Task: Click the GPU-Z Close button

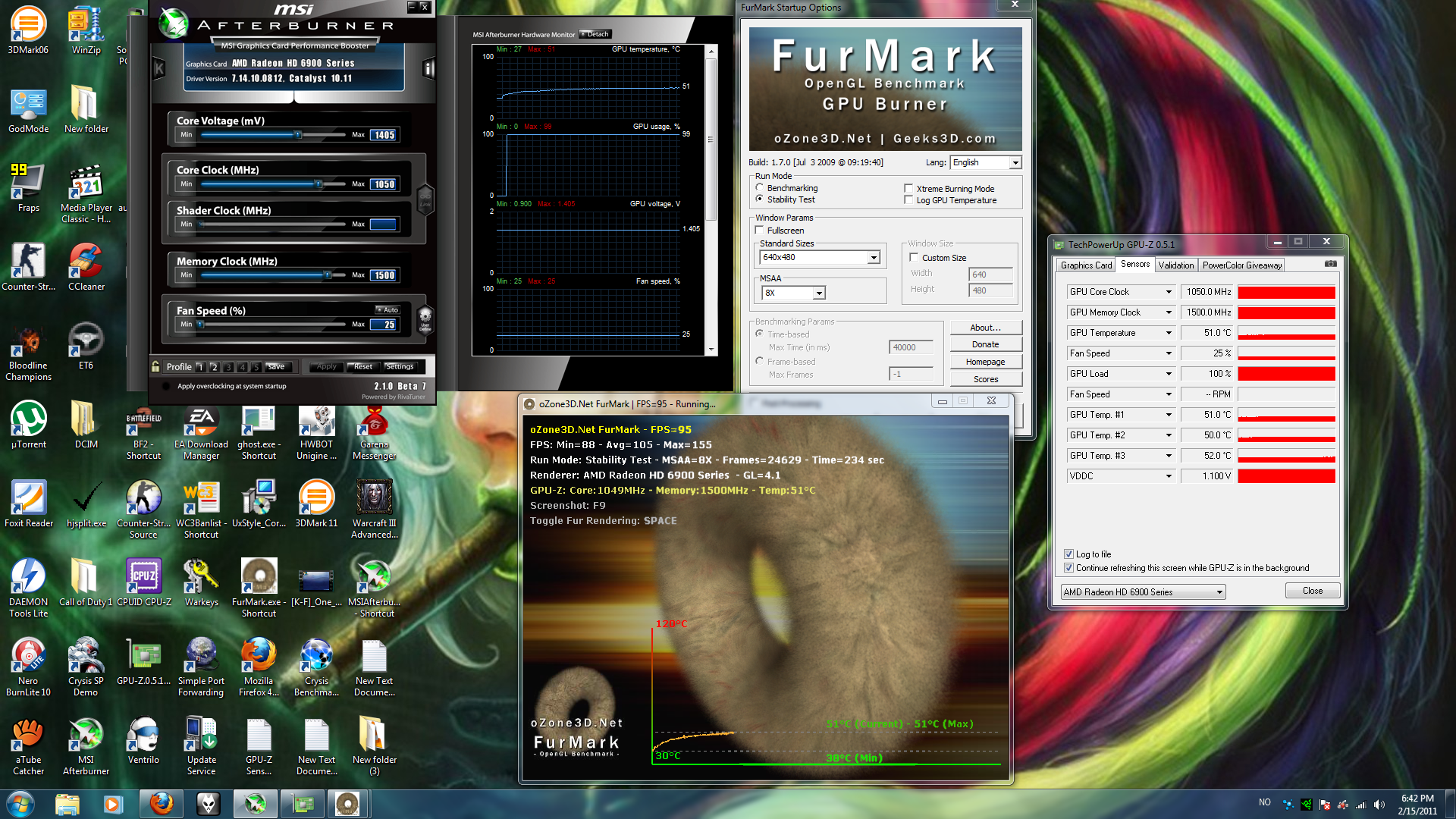Action: point(1312,591)
